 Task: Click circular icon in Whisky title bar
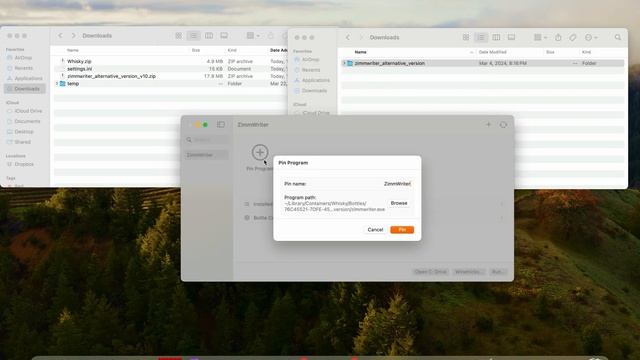503,125
